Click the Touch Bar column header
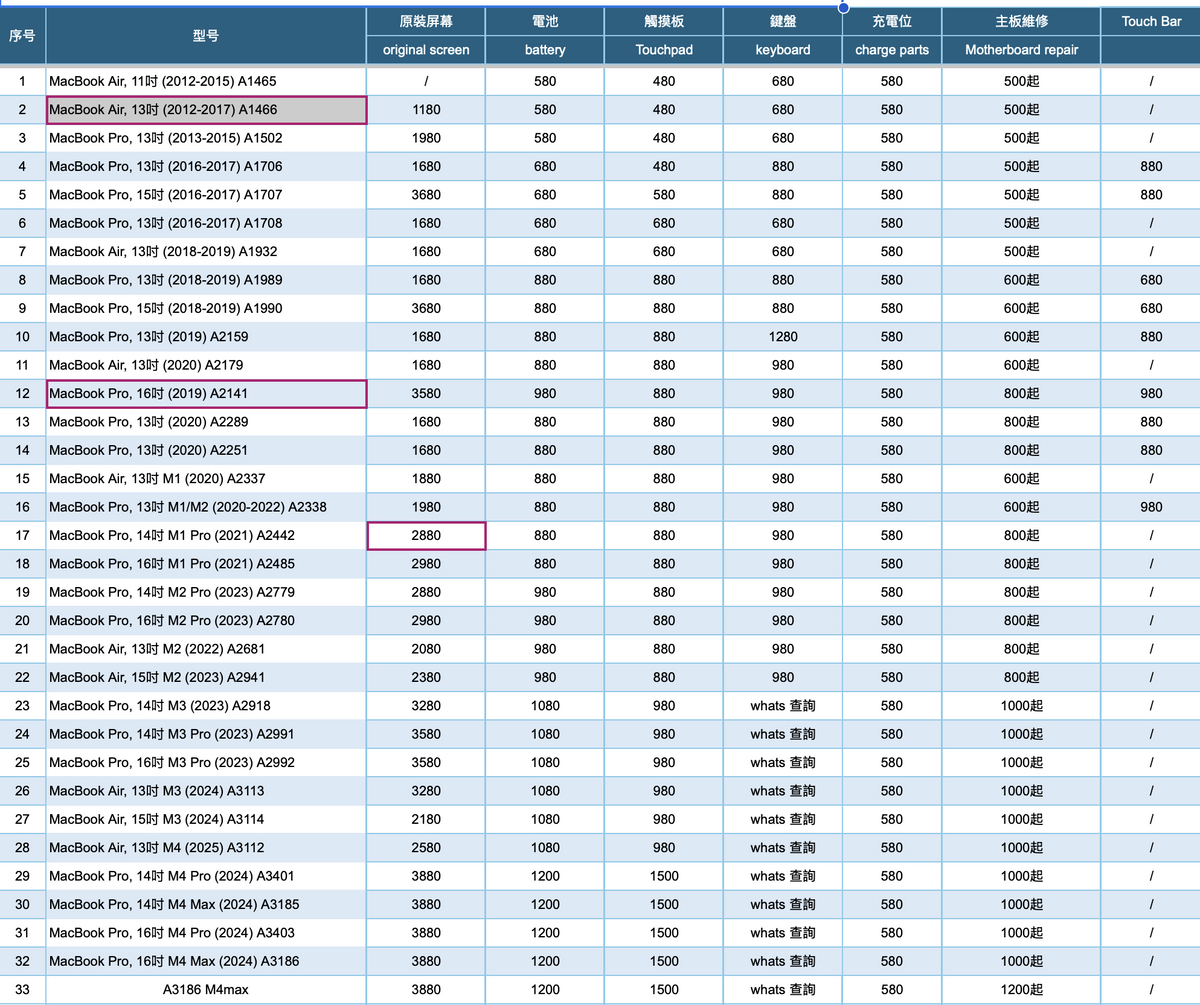Image resolution: width=1200 pixels, height=1005 pixels. 1151,21
